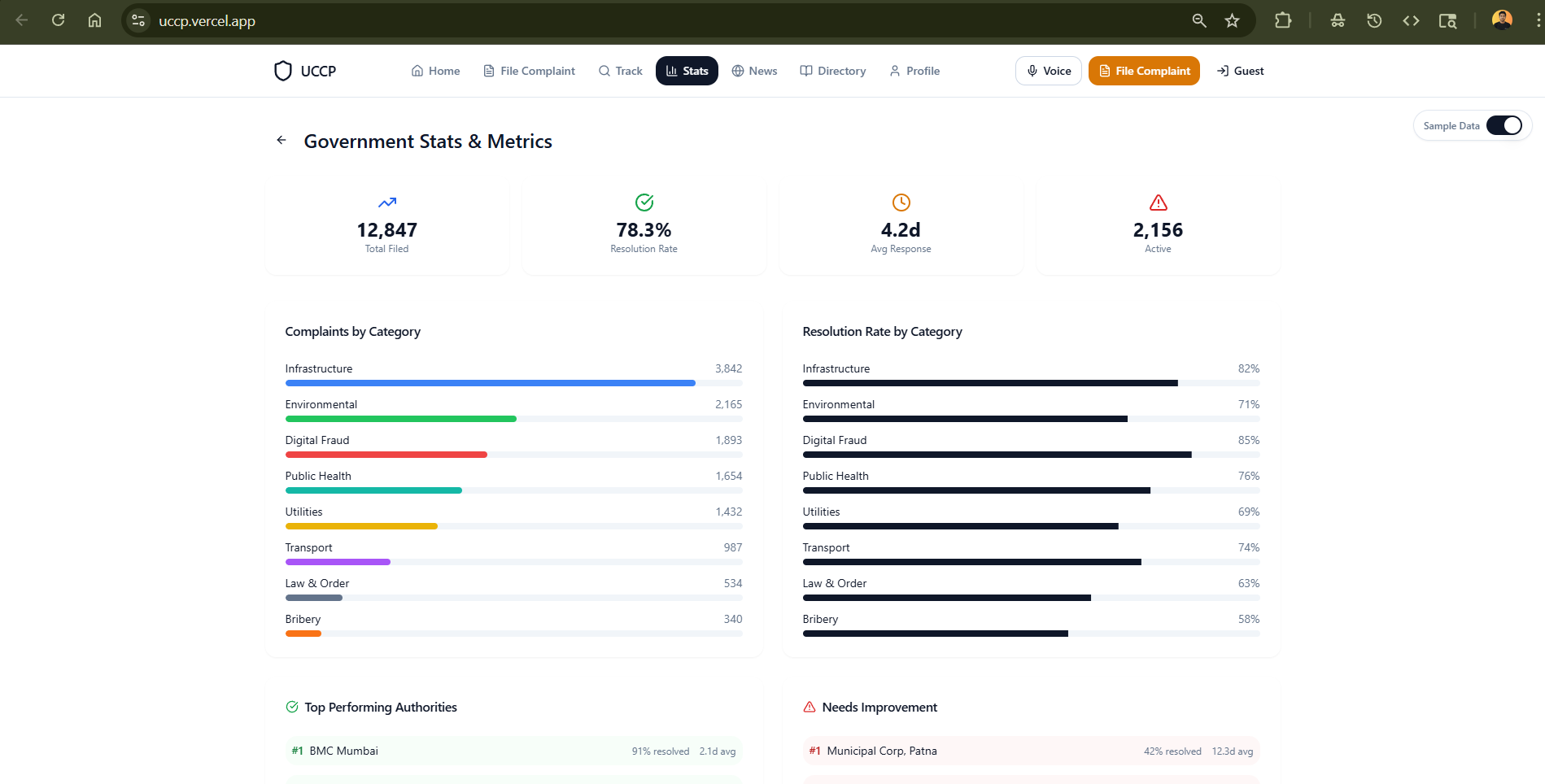Image resolution: width=1545 pixels, height=784 pixels.
Task: Click the Bribery orange complaints bar
Action: click(303, 634)
